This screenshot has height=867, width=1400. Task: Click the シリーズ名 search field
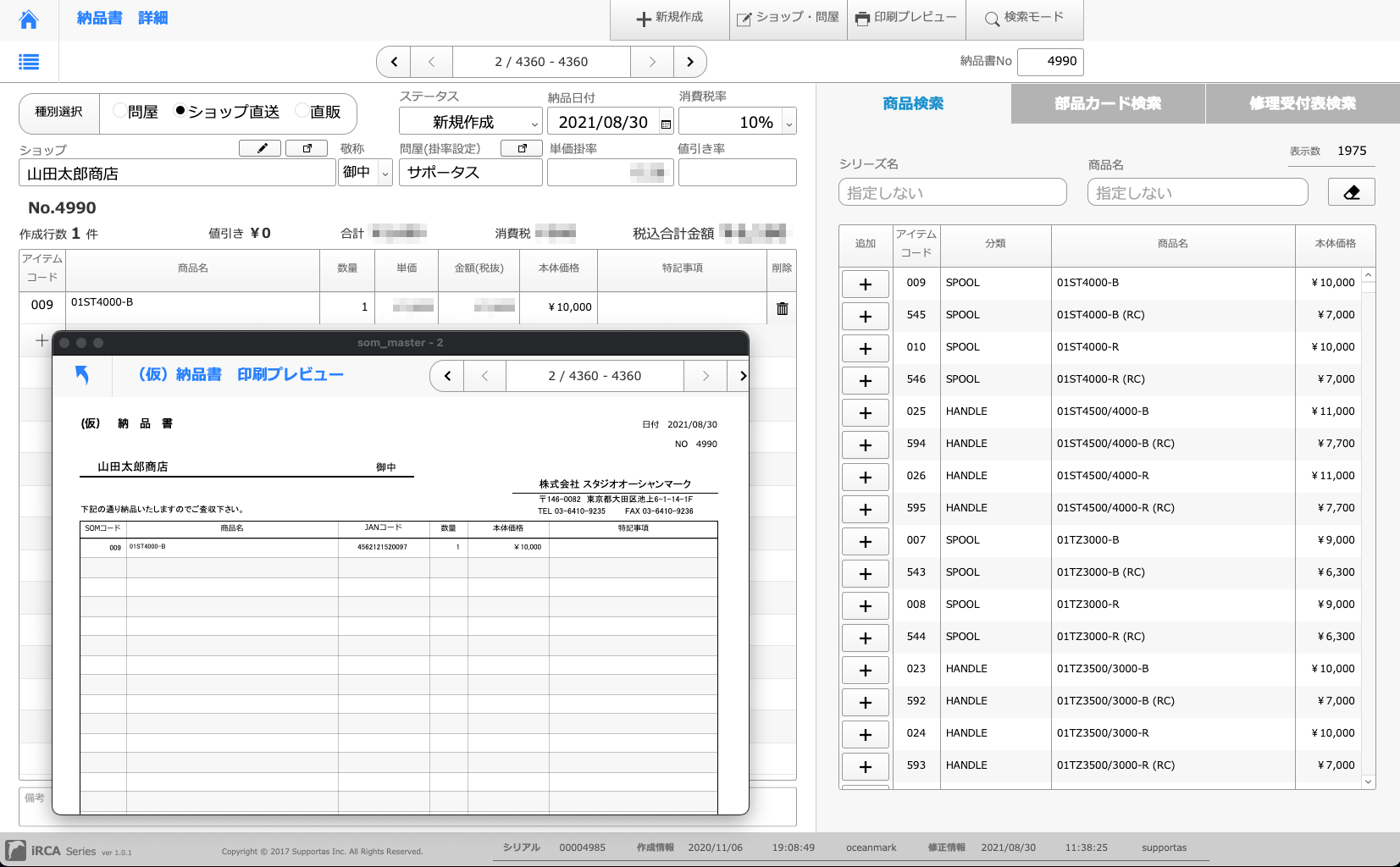click(952, 192)
